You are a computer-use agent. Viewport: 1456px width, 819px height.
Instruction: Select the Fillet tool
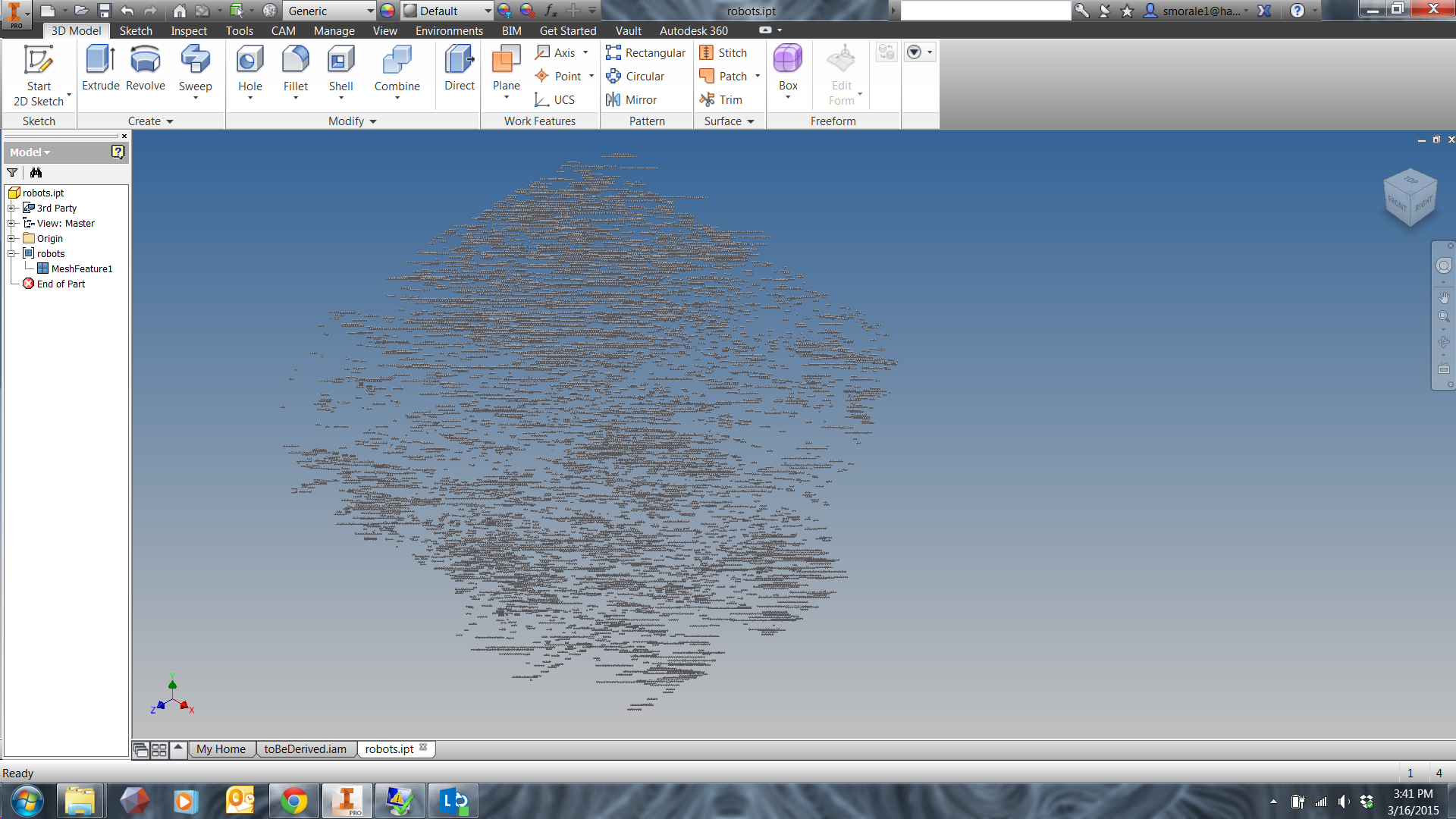pos(296,72)
